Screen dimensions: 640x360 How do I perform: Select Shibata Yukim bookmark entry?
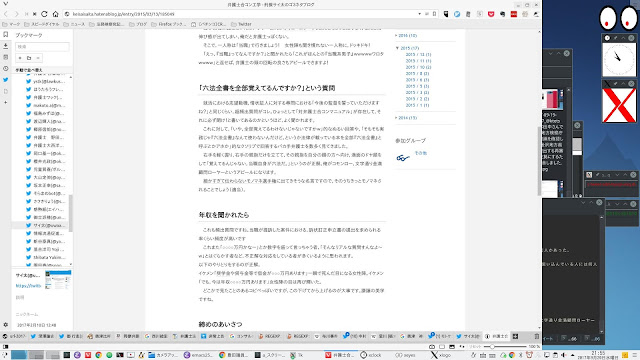tap(45, 257)
